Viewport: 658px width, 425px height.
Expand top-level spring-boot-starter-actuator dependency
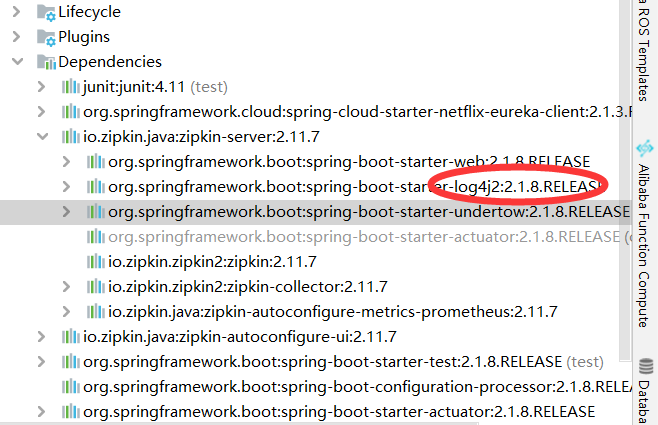[x=41, y=412]
